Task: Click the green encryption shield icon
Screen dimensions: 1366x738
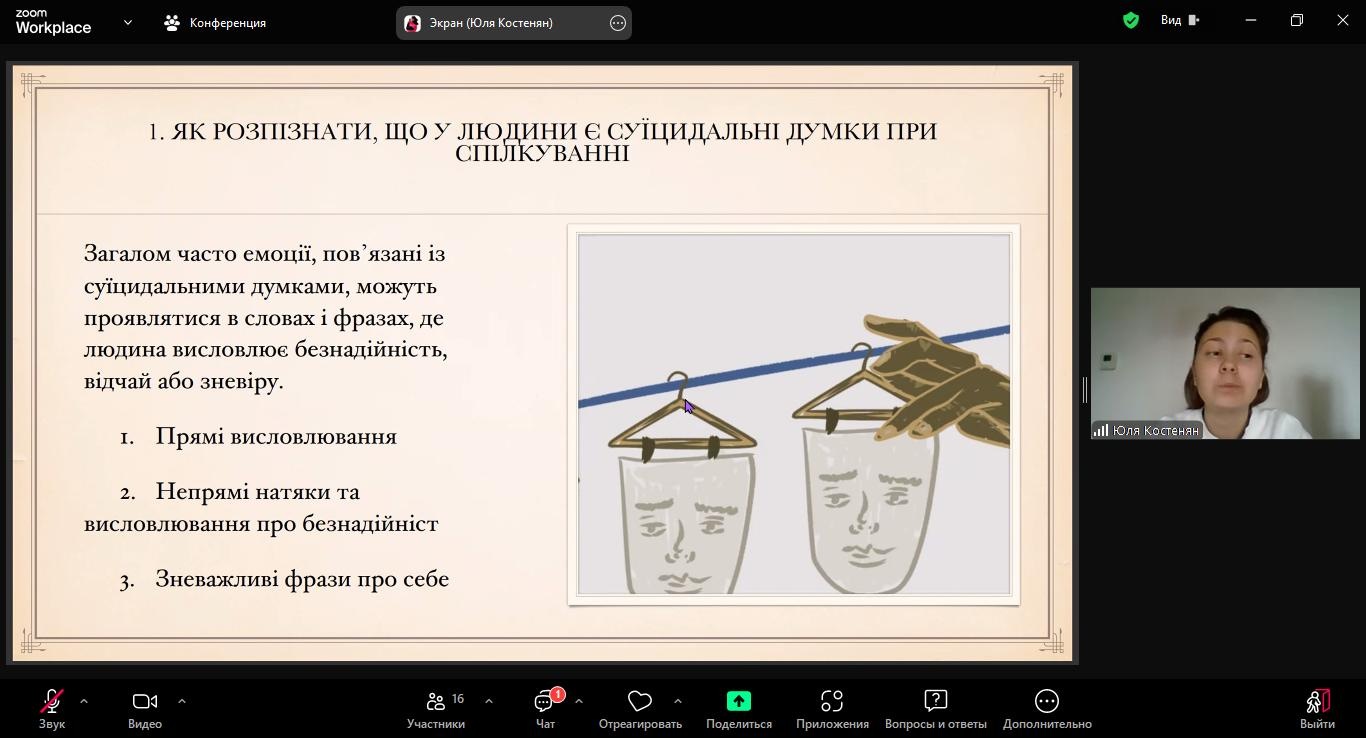Action: [x=1131, y=20]
